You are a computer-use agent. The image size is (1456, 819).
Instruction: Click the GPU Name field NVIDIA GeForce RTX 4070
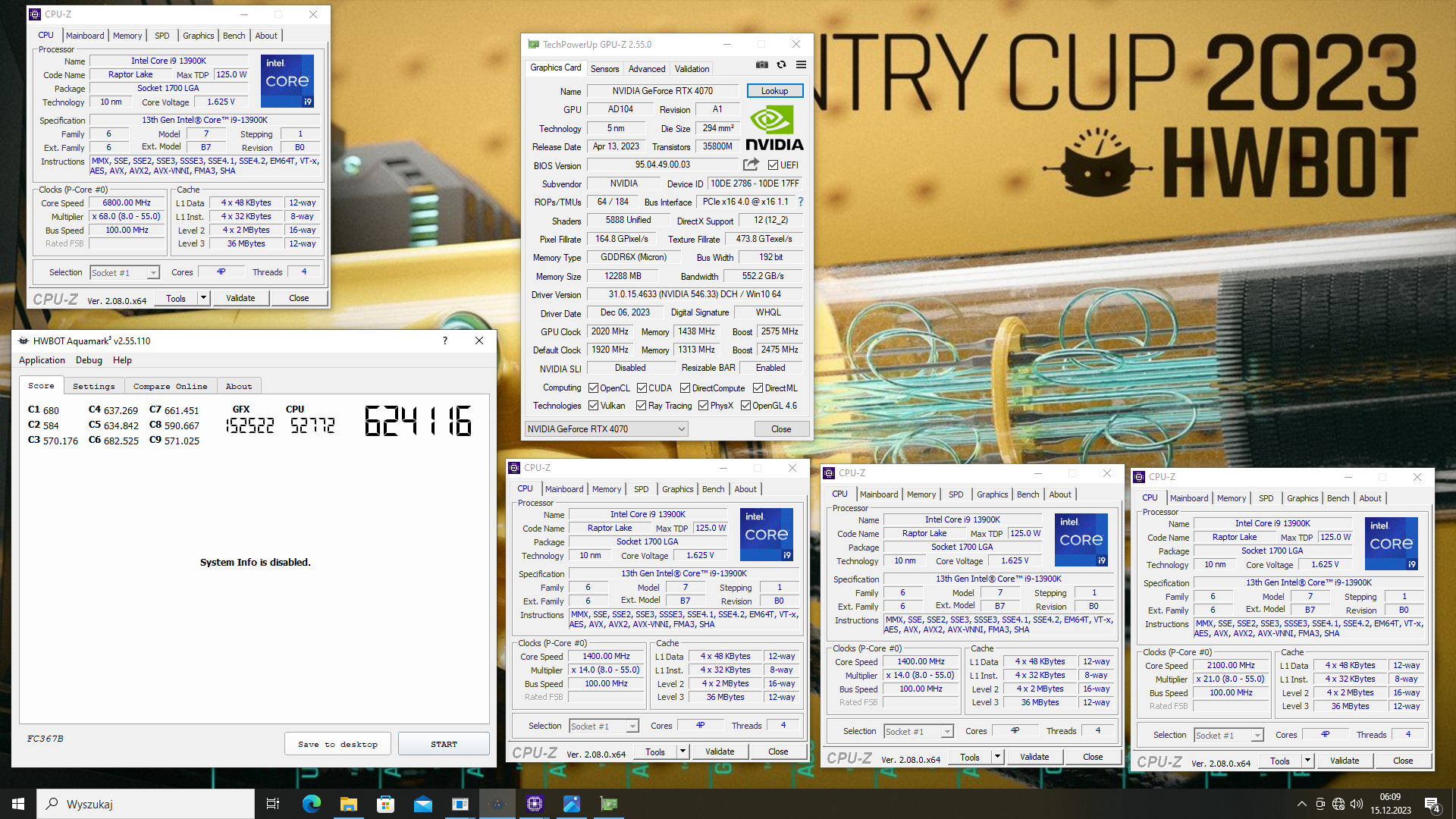(x=663, y=91)
